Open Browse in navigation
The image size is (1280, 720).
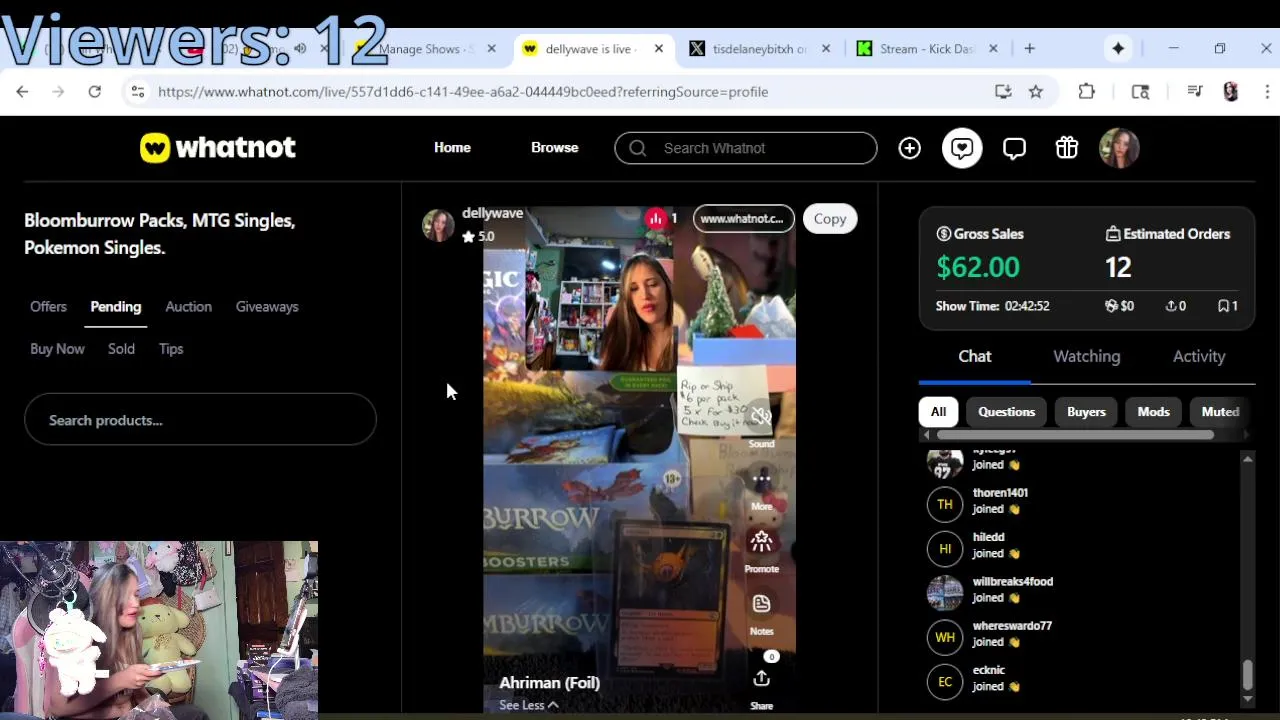554,148
